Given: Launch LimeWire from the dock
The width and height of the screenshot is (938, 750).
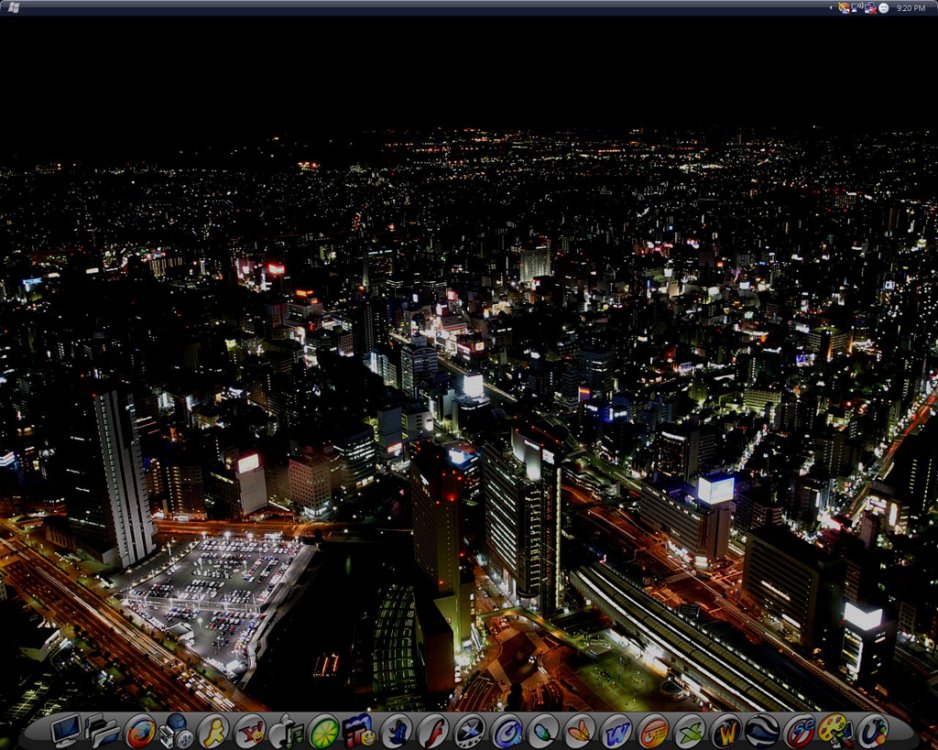Looking at the screenshot, I should coord(324,730).
